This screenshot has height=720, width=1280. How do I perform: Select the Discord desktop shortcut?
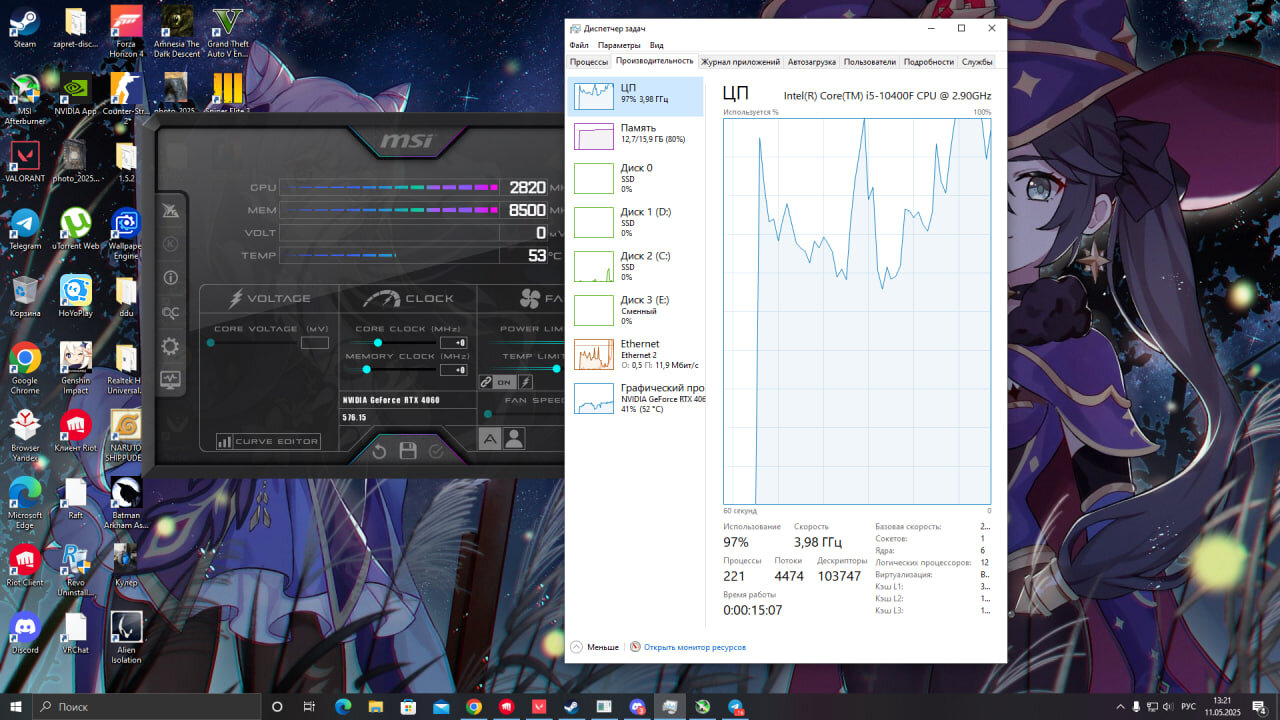(x=25, y=633)
